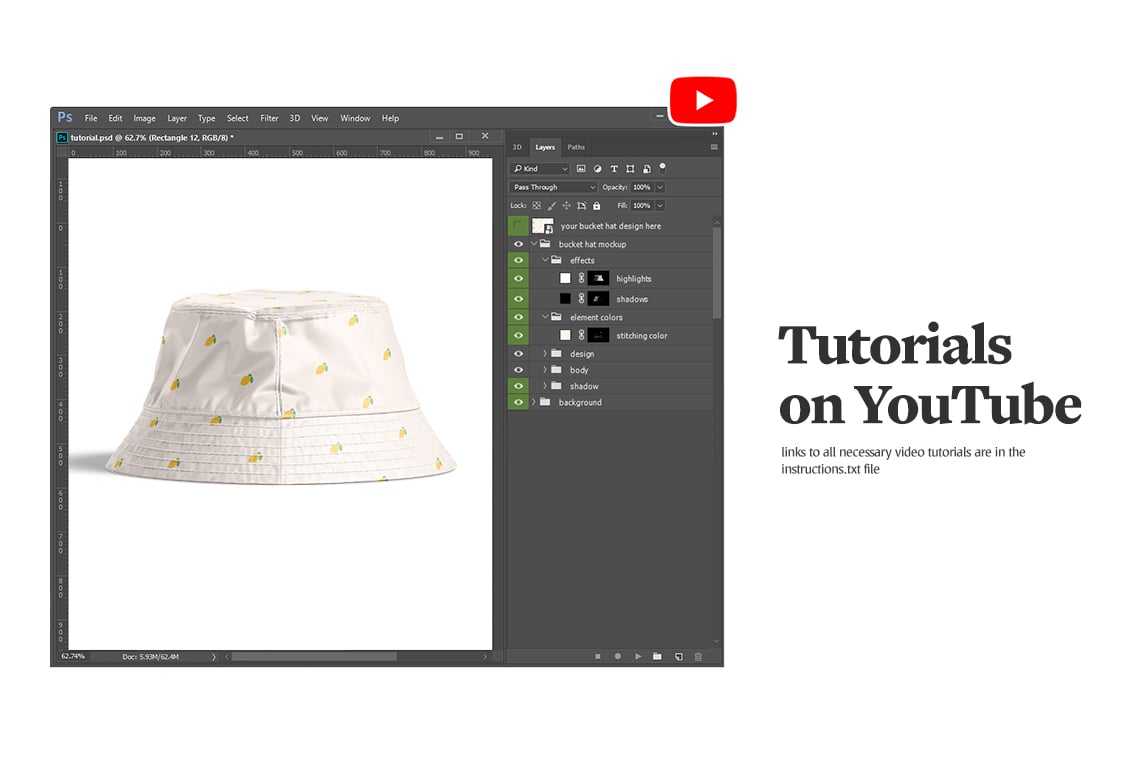Click the Lock transparent pixels icon
This screenshot has width=1138, height=759.
[537, 205]
